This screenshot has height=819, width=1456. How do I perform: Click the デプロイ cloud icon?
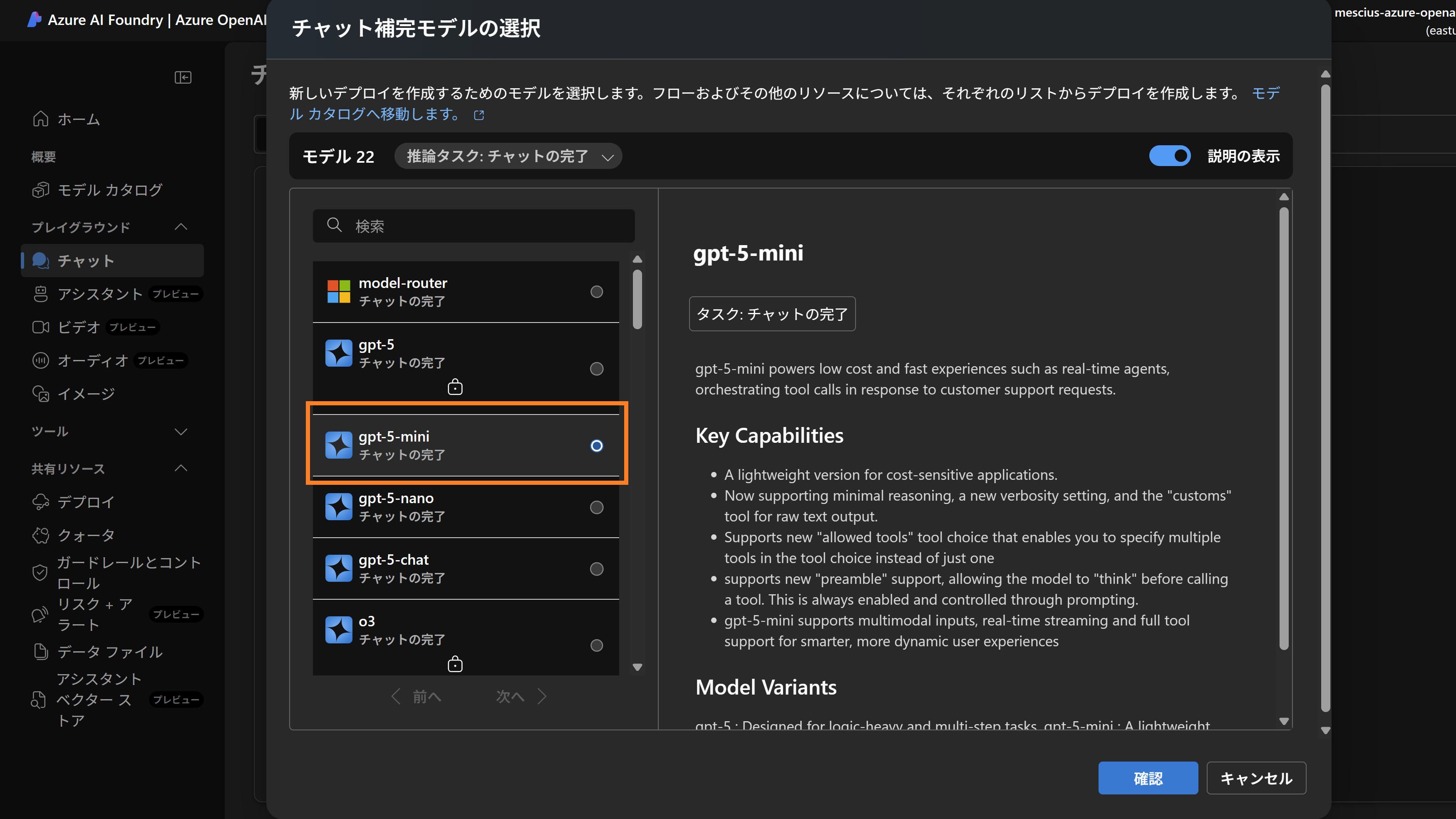click(41, 502)
